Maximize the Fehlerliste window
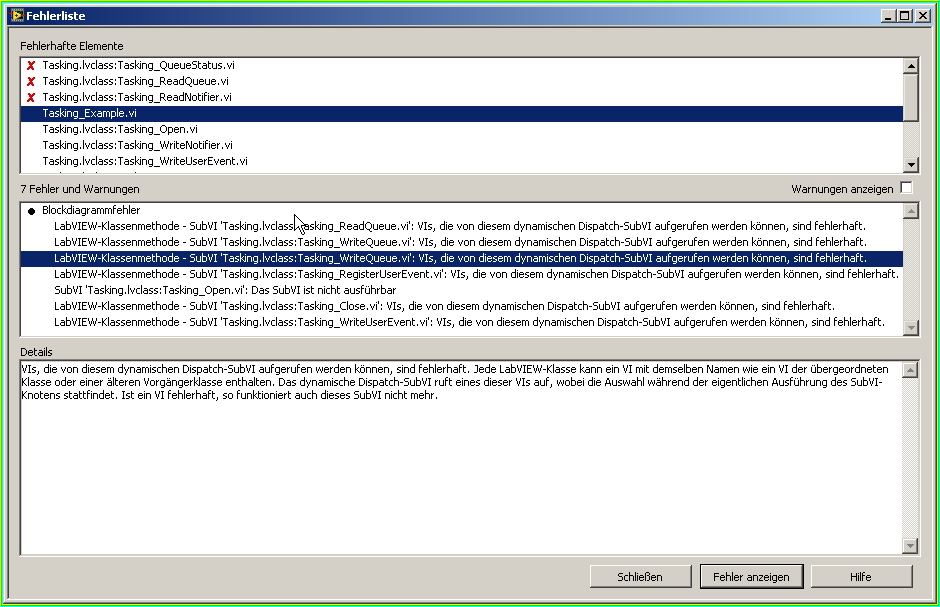 coord(904,16)
